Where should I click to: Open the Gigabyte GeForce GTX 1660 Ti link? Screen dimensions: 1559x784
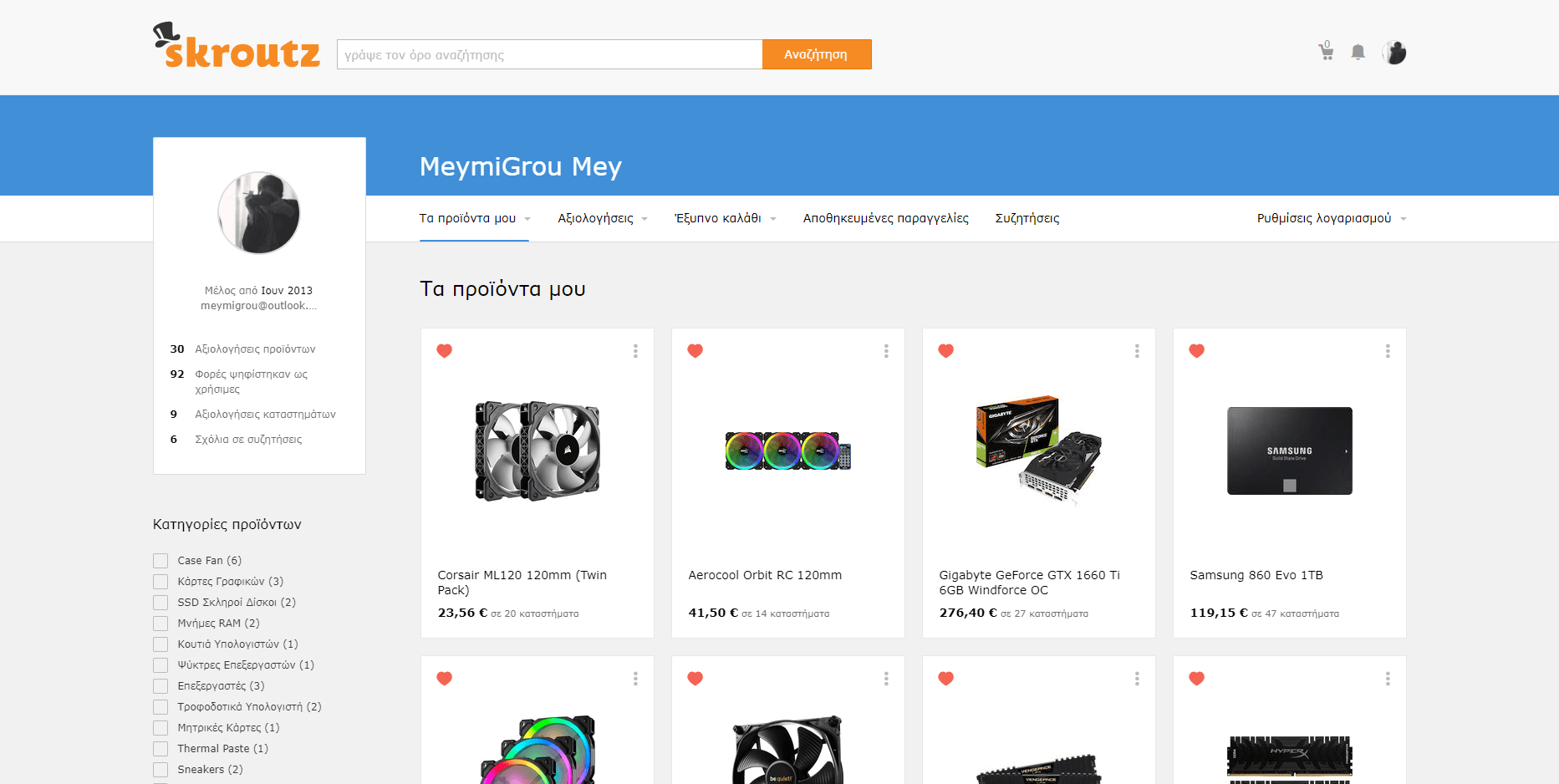click(x=1029, y=582)
